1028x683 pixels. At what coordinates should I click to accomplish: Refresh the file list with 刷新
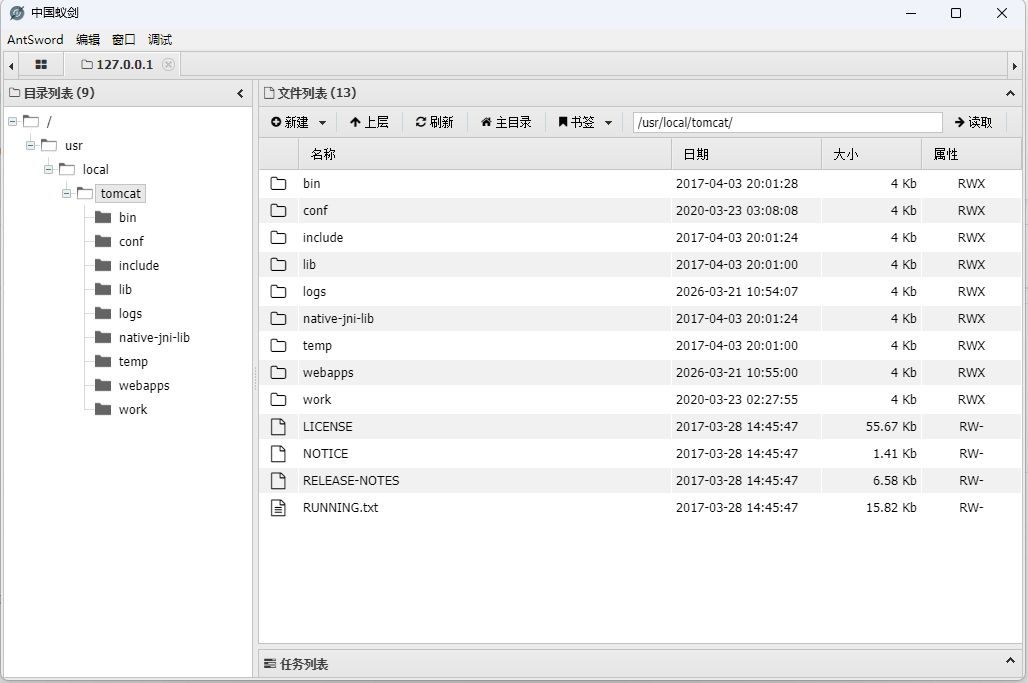coord(434,122)
